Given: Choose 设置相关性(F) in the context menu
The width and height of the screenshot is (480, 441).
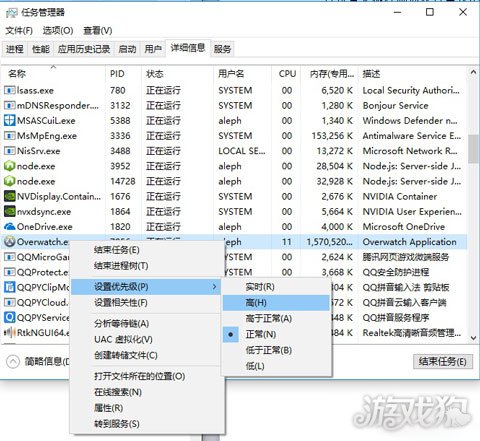Looking at the screenshot, I should (x=147, y=303).
